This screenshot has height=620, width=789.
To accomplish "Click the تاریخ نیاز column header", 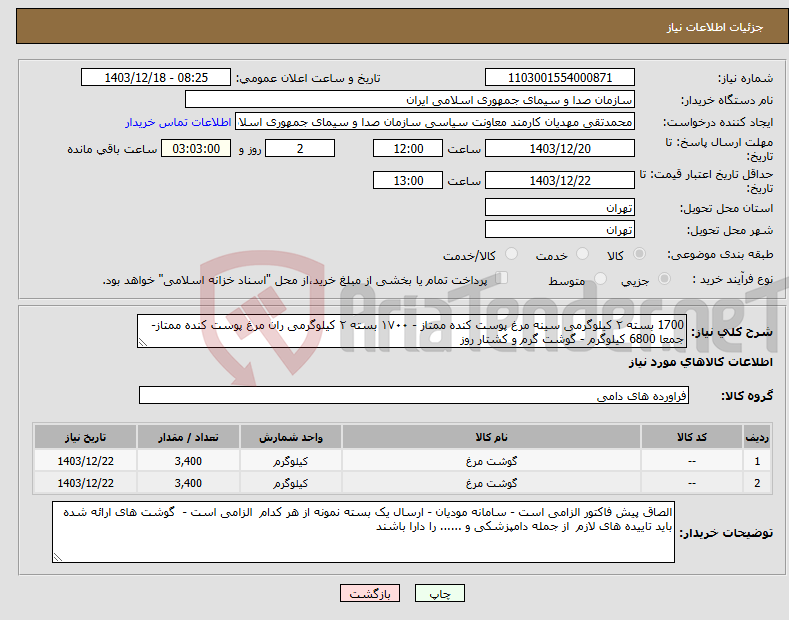I will click(x=85, y=437).
